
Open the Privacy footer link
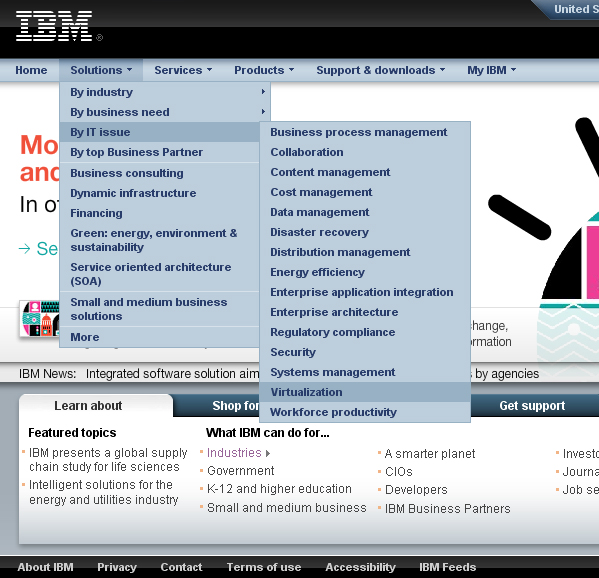pyautogui.click(x=117, y=567)
